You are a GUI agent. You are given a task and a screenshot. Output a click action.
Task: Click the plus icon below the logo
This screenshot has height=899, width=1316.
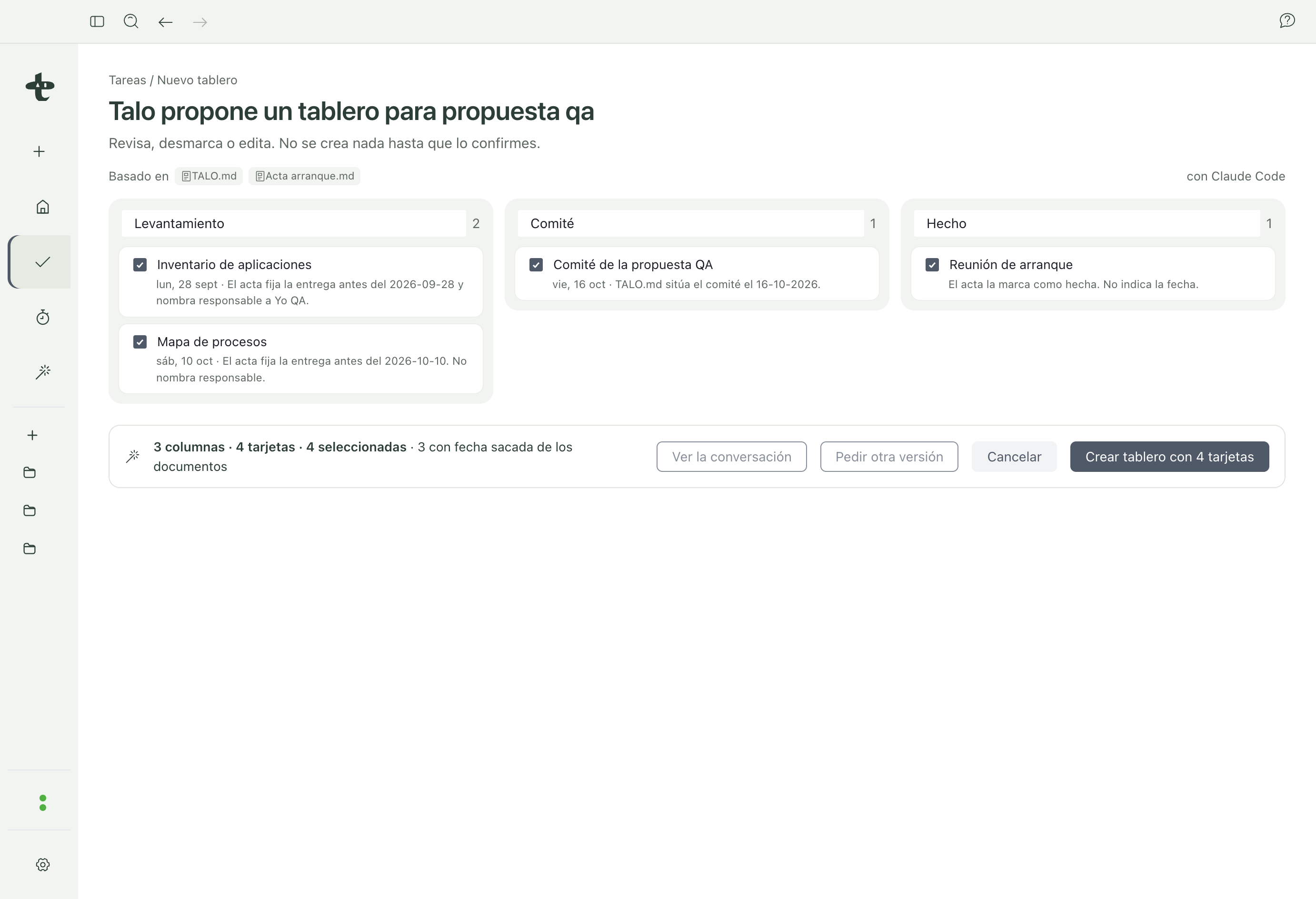(39, 151)
